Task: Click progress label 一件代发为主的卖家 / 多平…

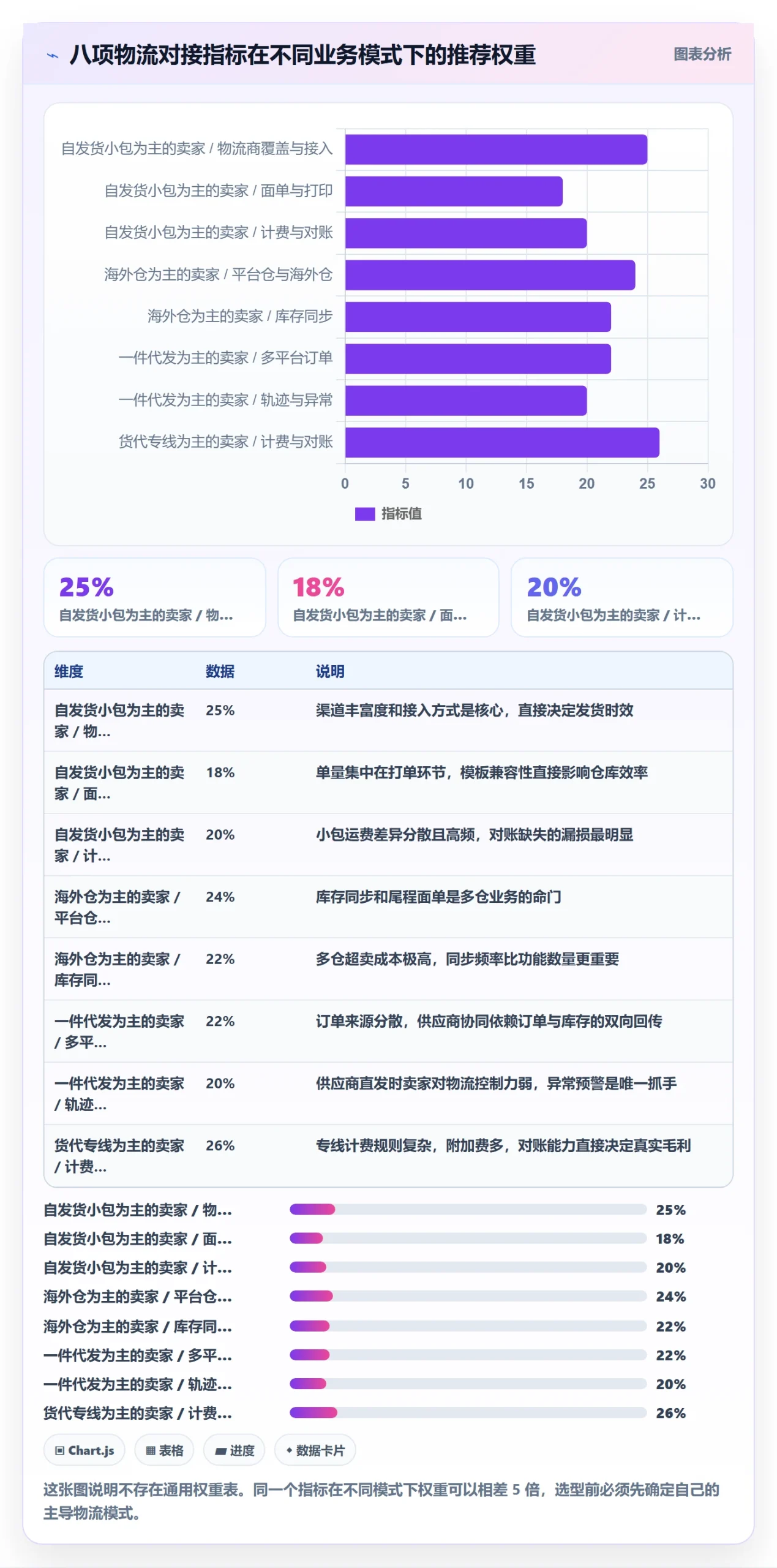Action: (138, 1355)
